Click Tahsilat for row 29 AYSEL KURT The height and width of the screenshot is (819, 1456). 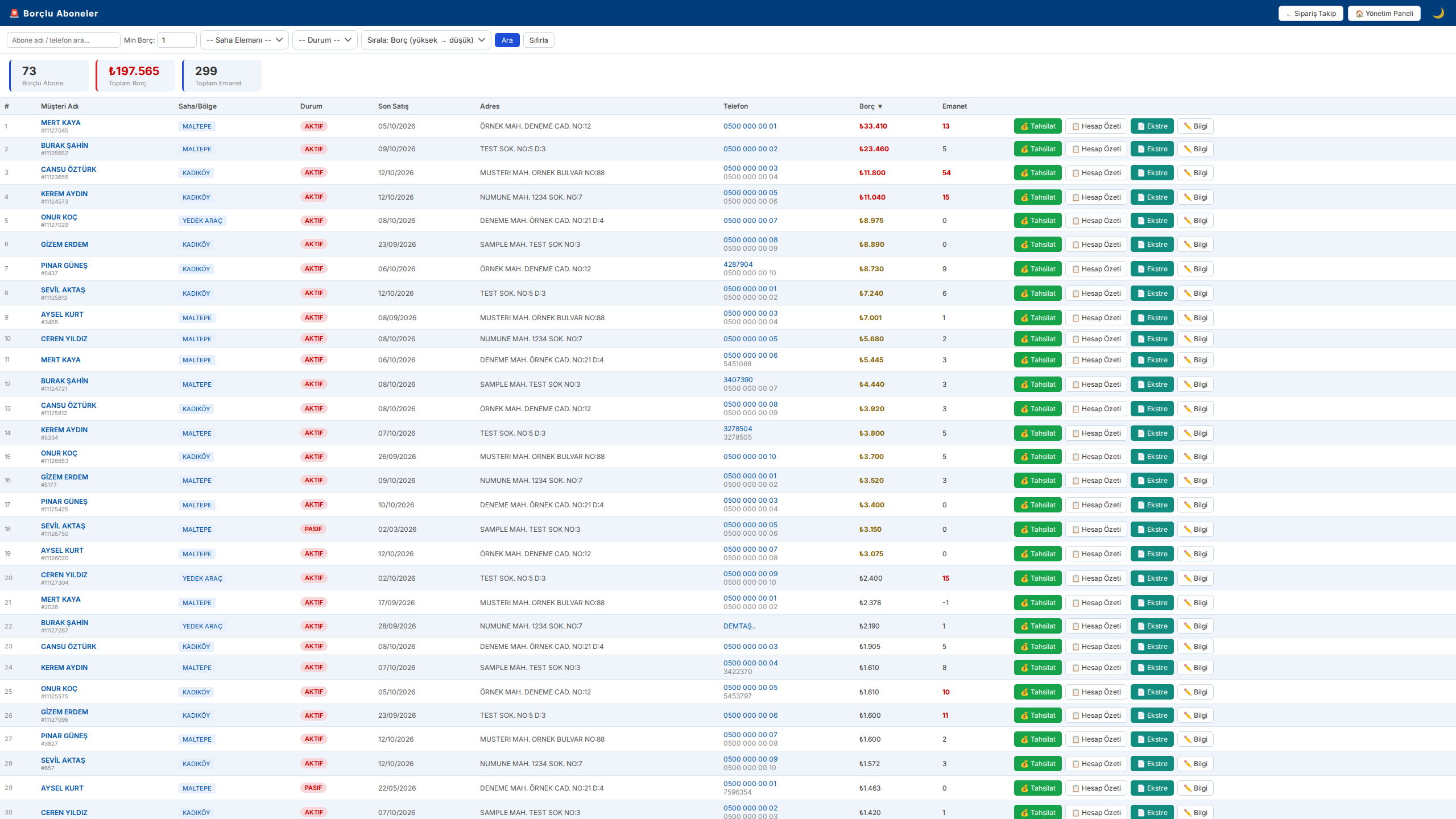[1037, 788]
